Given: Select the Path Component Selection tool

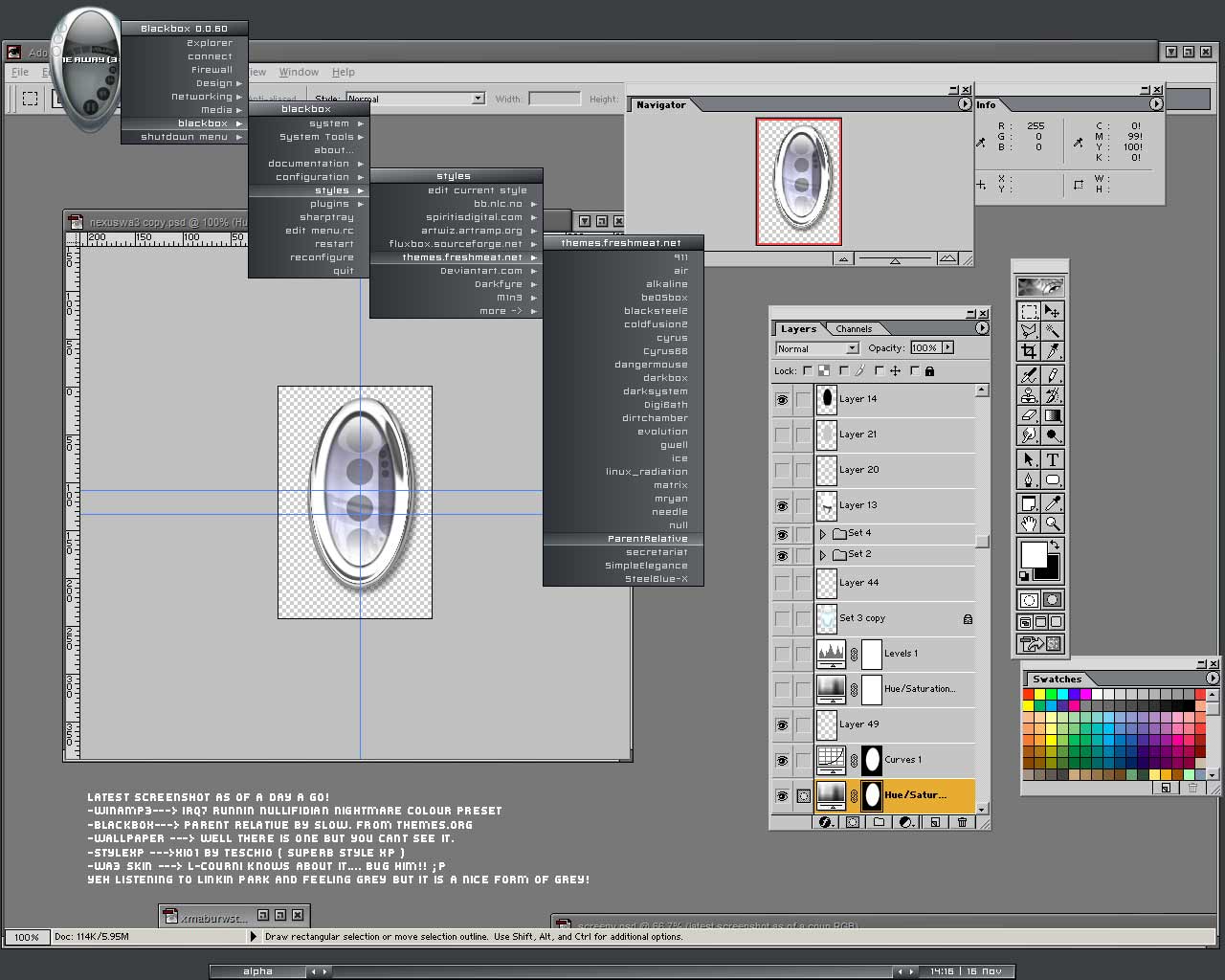Looking at the screenshot, I should click(1029, 460).
